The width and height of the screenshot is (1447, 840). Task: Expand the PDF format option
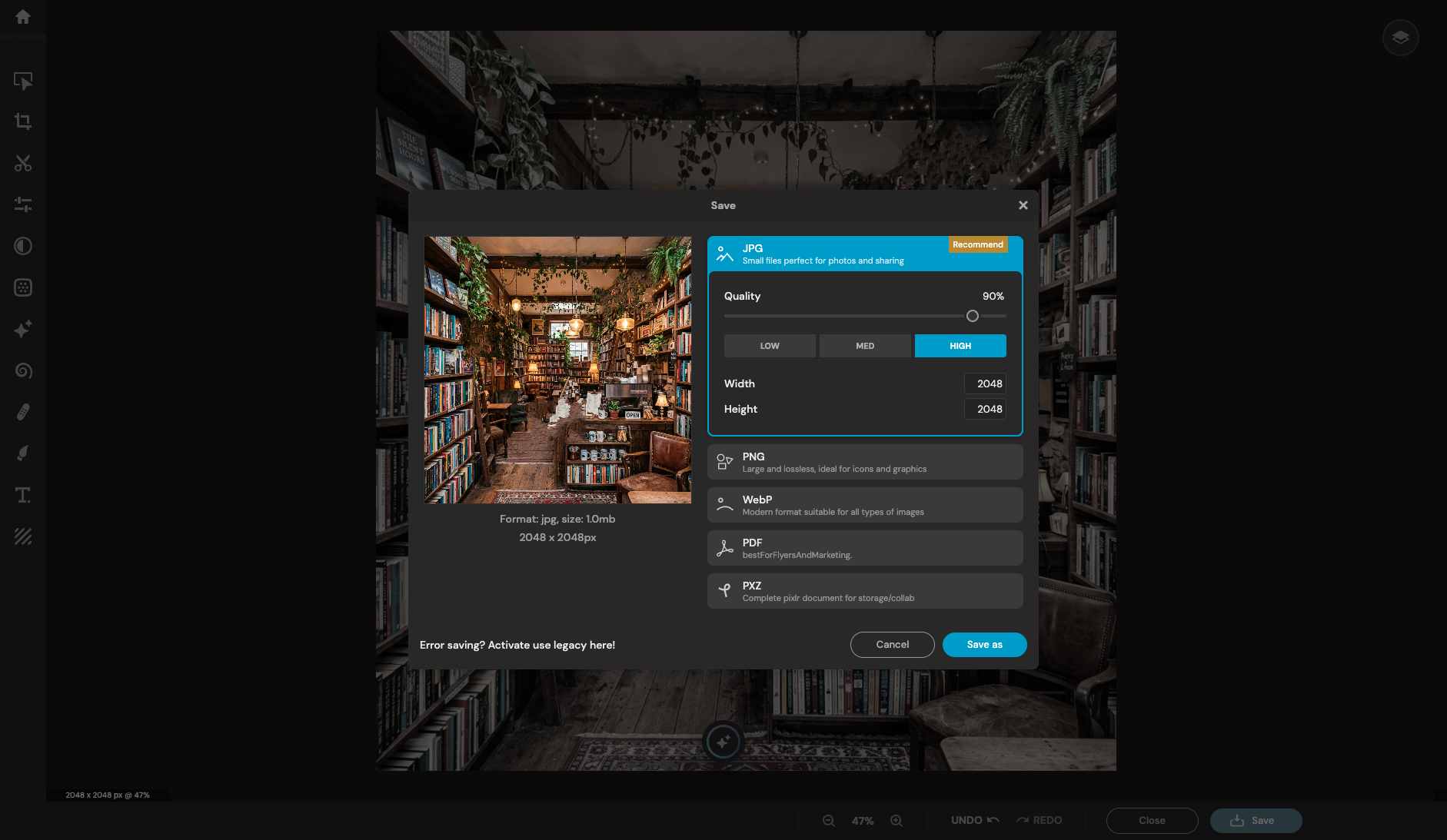click(865, 548)
